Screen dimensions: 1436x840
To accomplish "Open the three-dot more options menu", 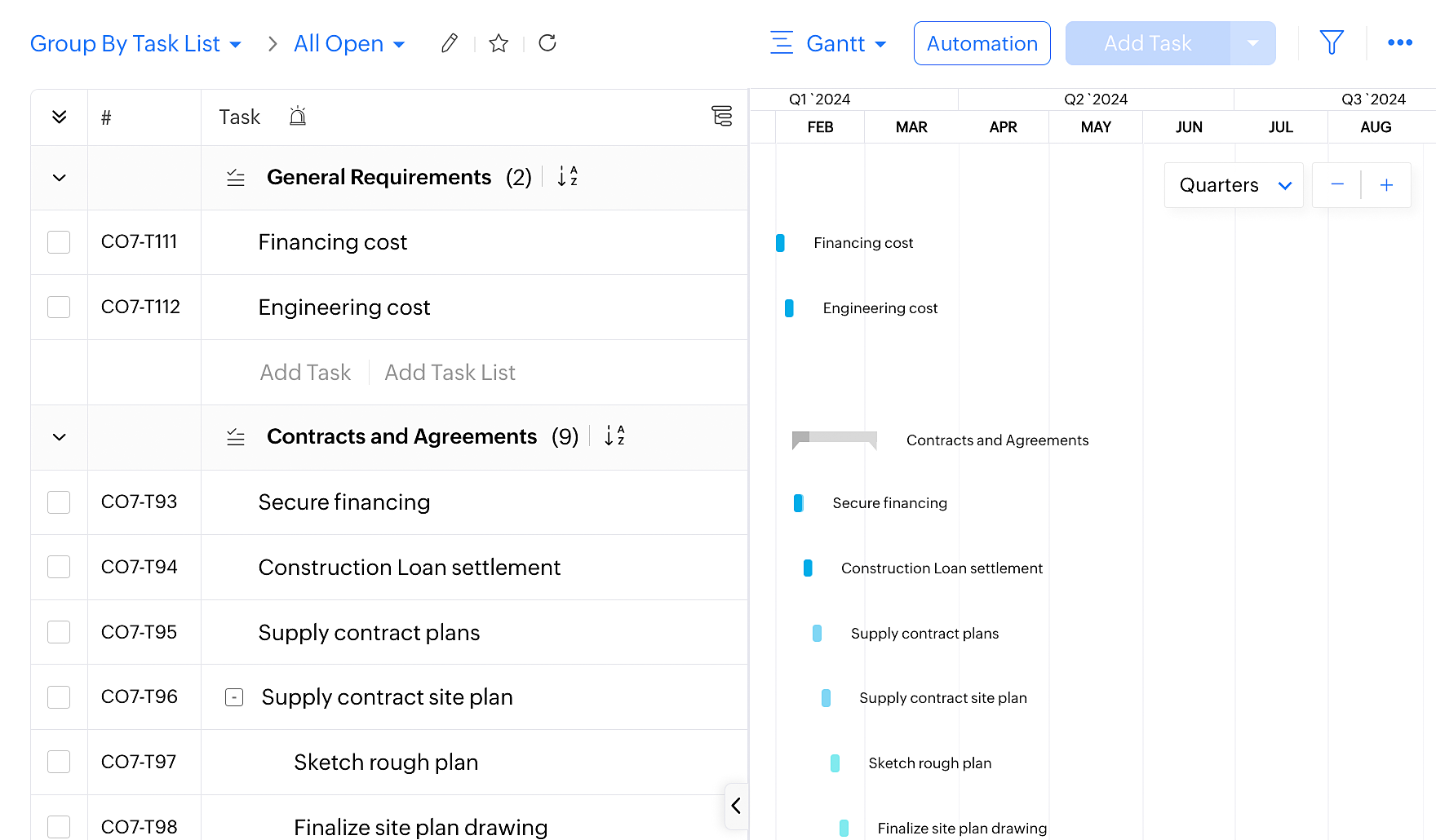I will 1399,42.
